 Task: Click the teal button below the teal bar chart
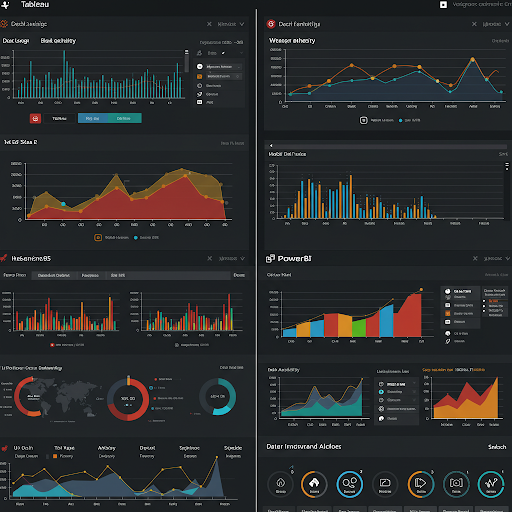click(x=125, y=118)
